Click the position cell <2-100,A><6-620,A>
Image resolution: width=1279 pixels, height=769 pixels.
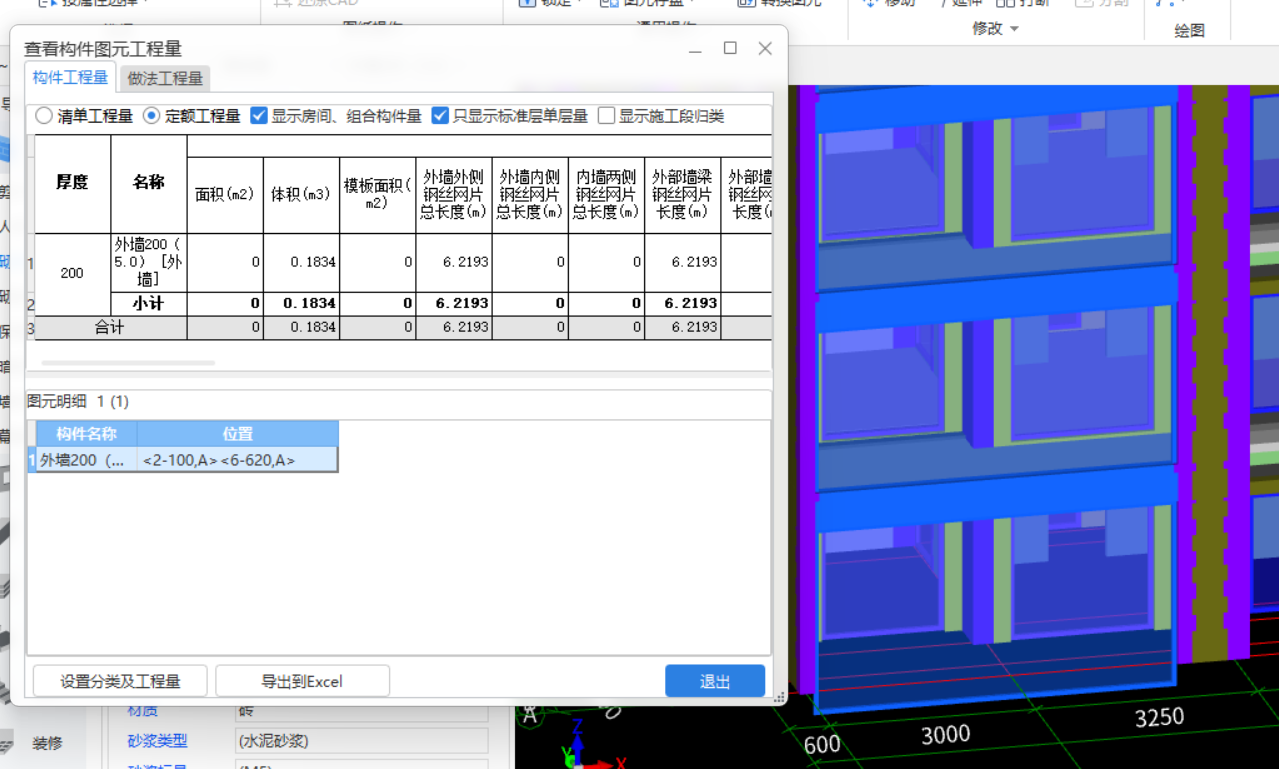pos(238,460)
